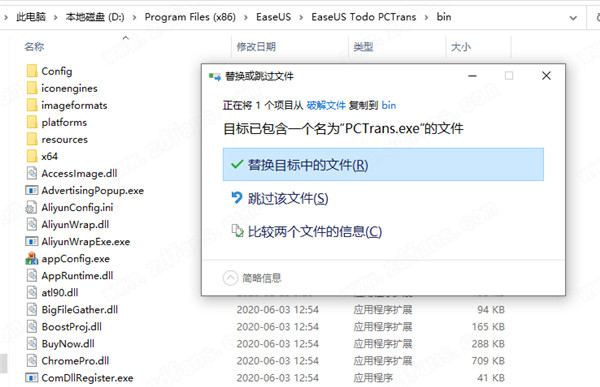Select the ChromePro.dll file icon
This screenshot has height=387, width=600.
point(32,361)
